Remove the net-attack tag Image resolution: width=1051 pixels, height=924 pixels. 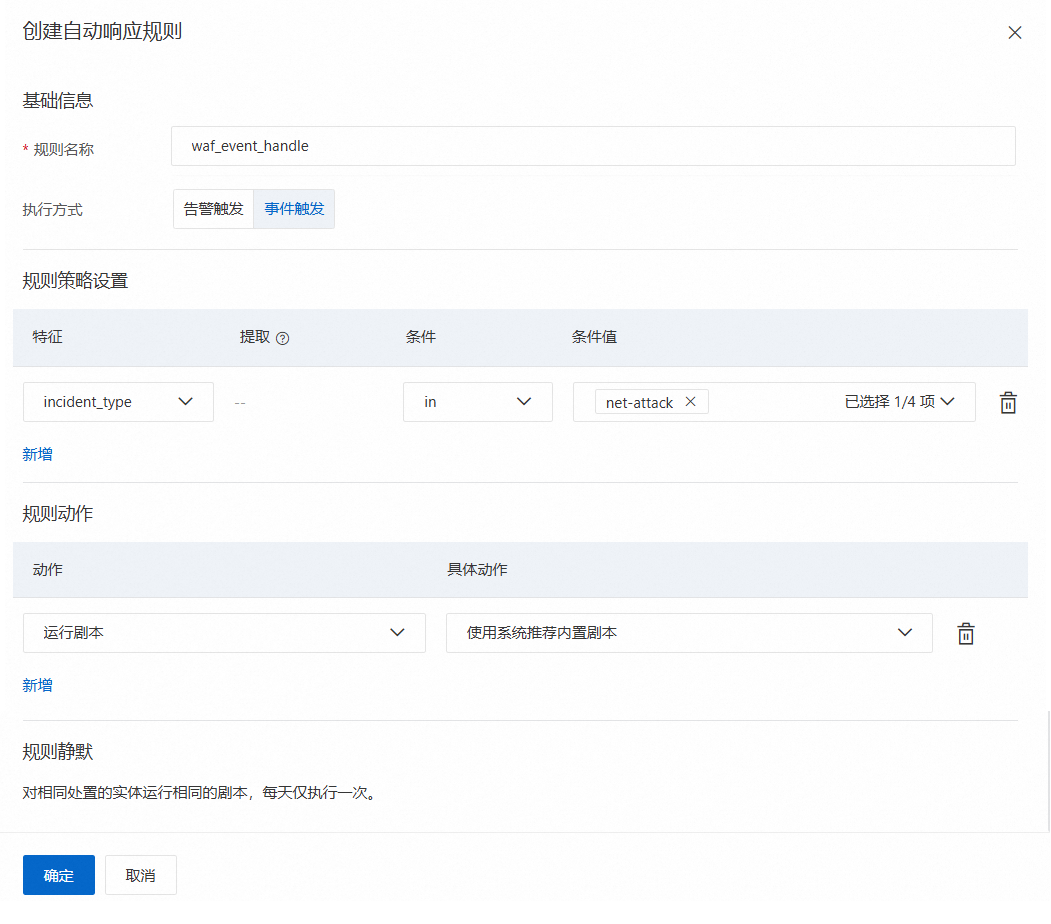pyautogui.click(x=690, y=401)
